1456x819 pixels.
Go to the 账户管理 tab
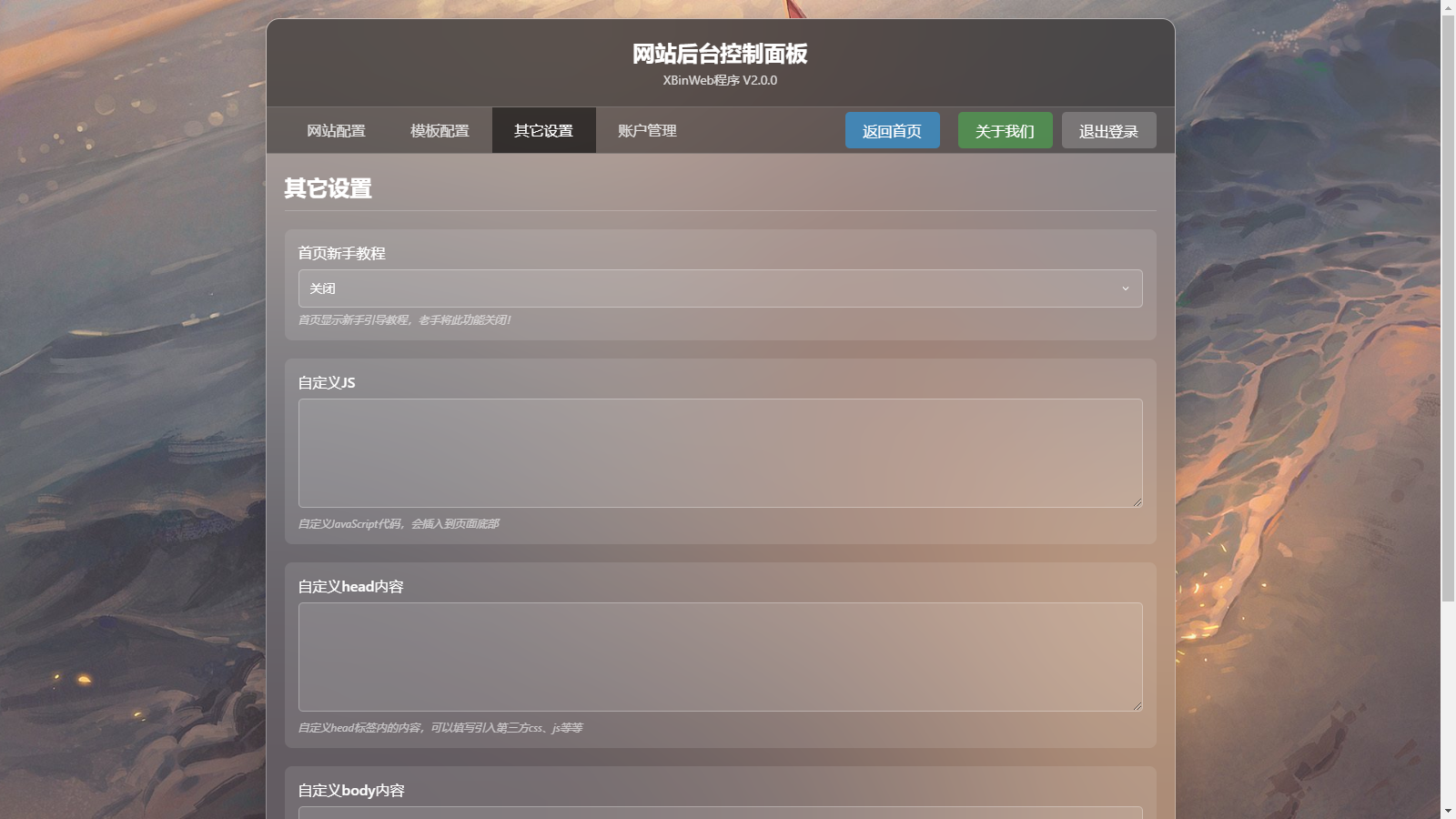pos(647,131)
